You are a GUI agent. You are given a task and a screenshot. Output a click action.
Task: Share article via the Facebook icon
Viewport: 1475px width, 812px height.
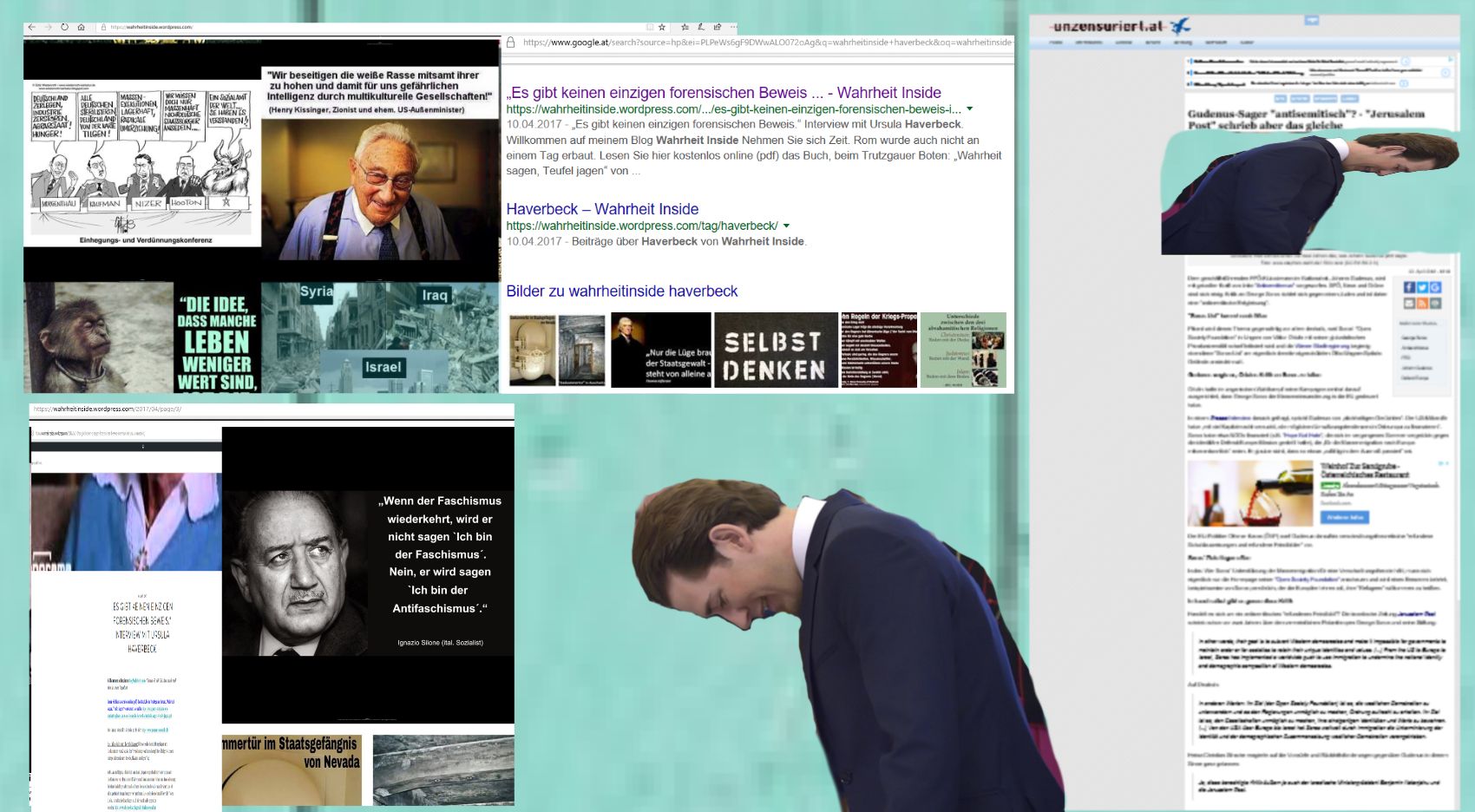(x=1409, y=287)
